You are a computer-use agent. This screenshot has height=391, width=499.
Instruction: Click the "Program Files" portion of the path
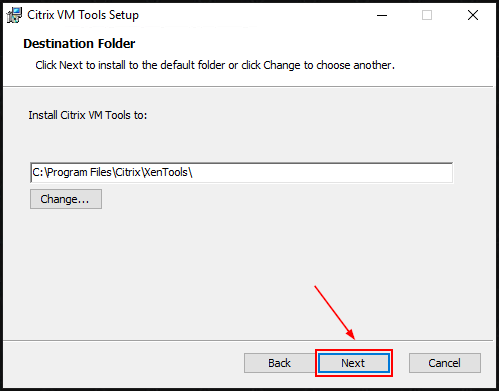coord(79,173)
